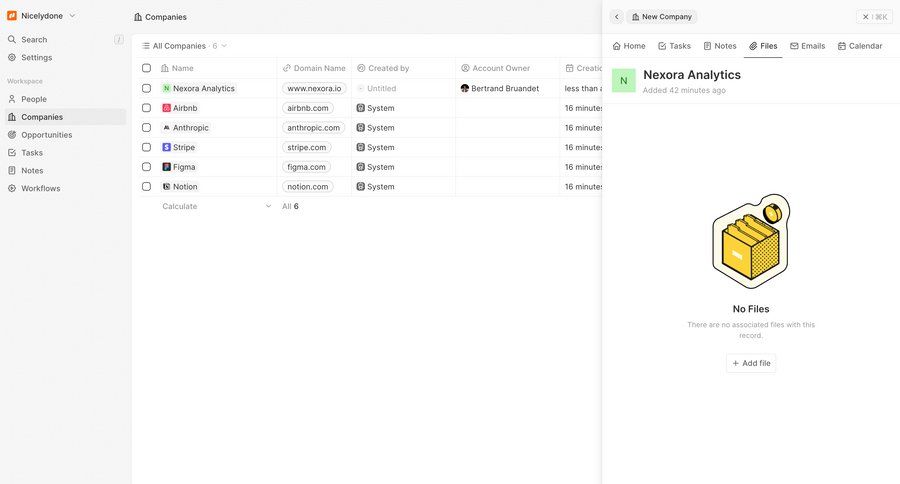Screen dimensions: 900x484
Task: Check the Airbnb row checkbox
Action: [x=146, y=108]
